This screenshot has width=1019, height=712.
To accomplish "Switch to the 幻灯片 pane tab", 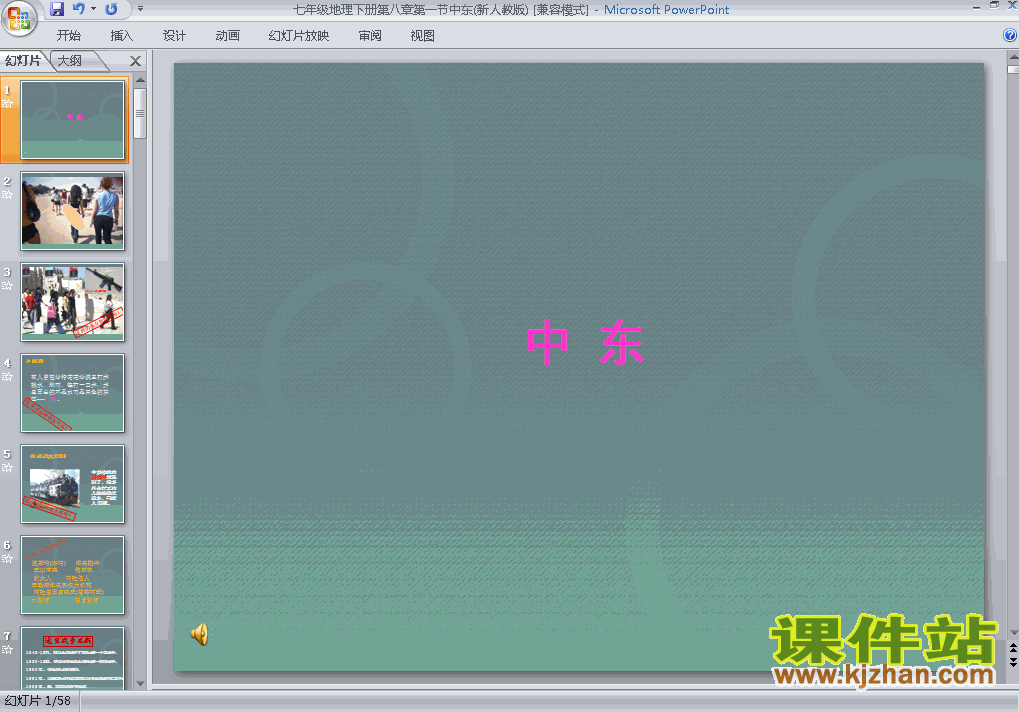I will click(x=23, y=60).
